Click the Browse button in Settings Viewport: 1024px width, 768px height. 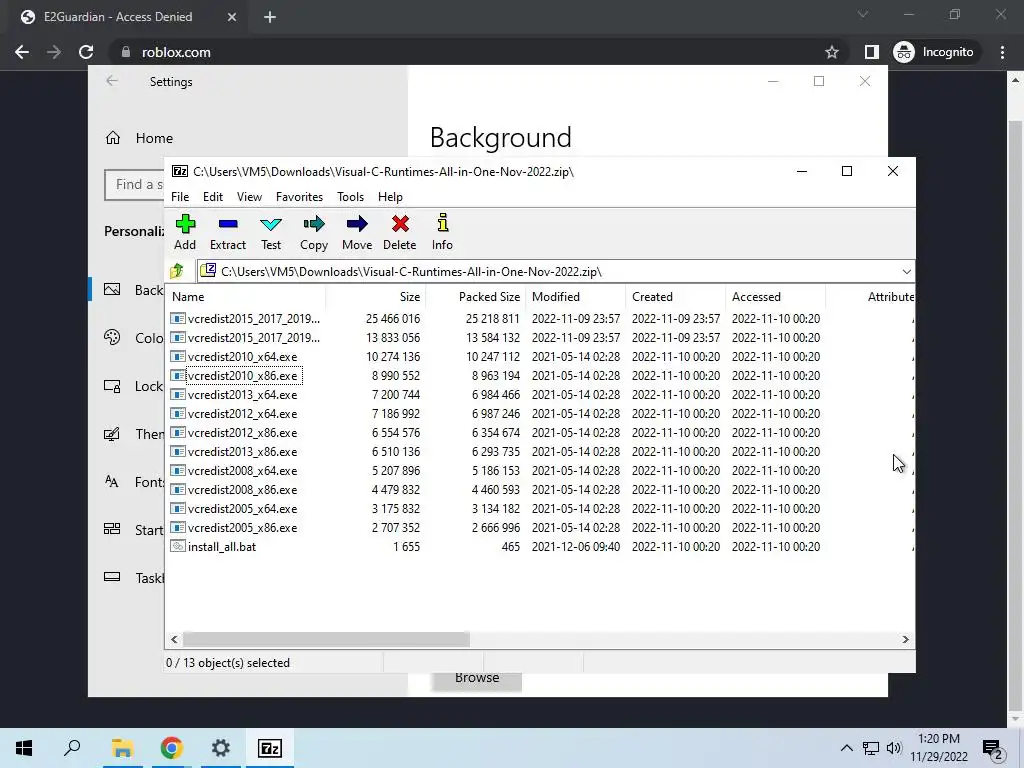[x=477, y=678]
